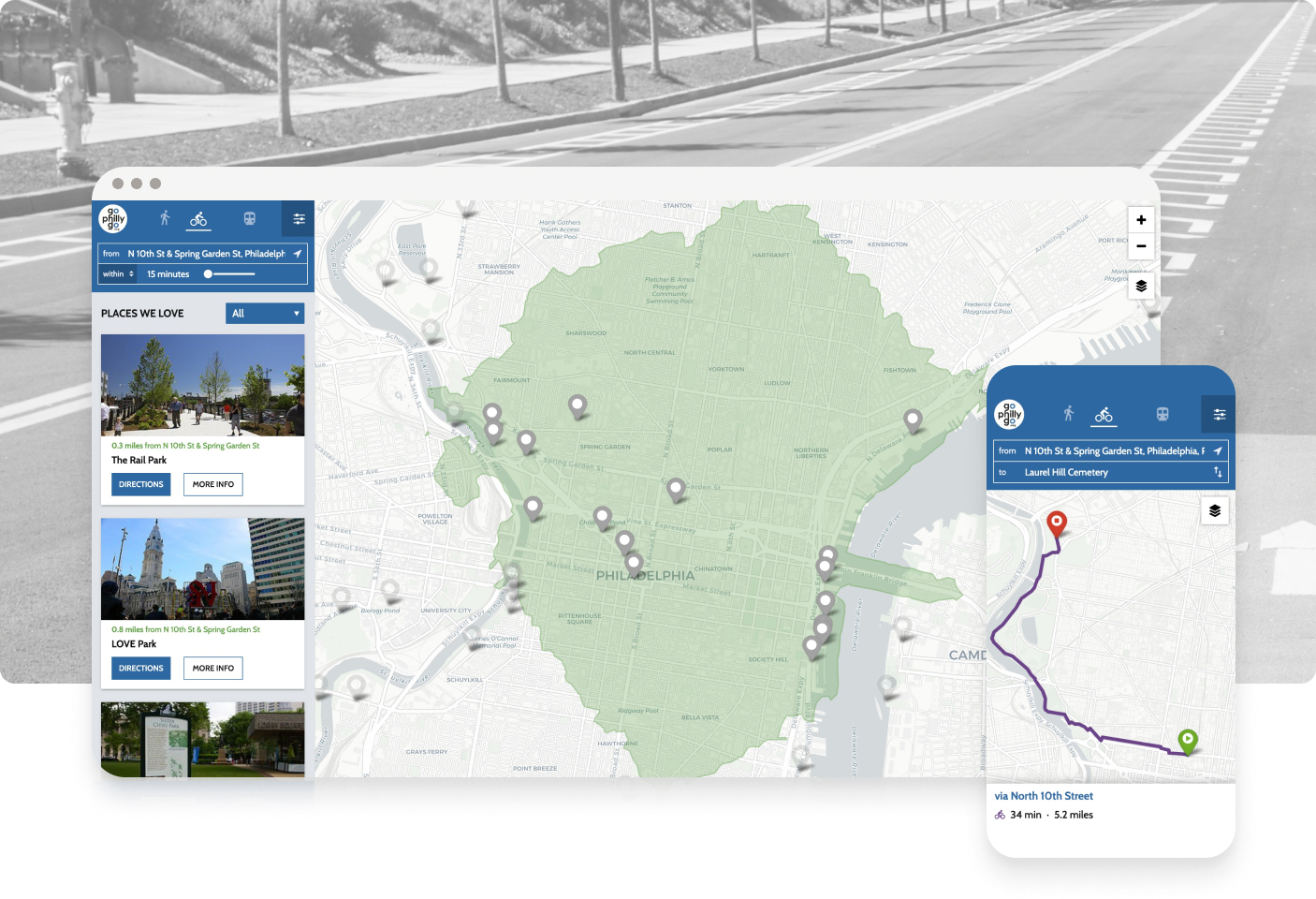Image resolution: width=1316 pixels, height=899 pixels.
Task: Open the layers control on the desktop map
Action: pos(1141,287)
